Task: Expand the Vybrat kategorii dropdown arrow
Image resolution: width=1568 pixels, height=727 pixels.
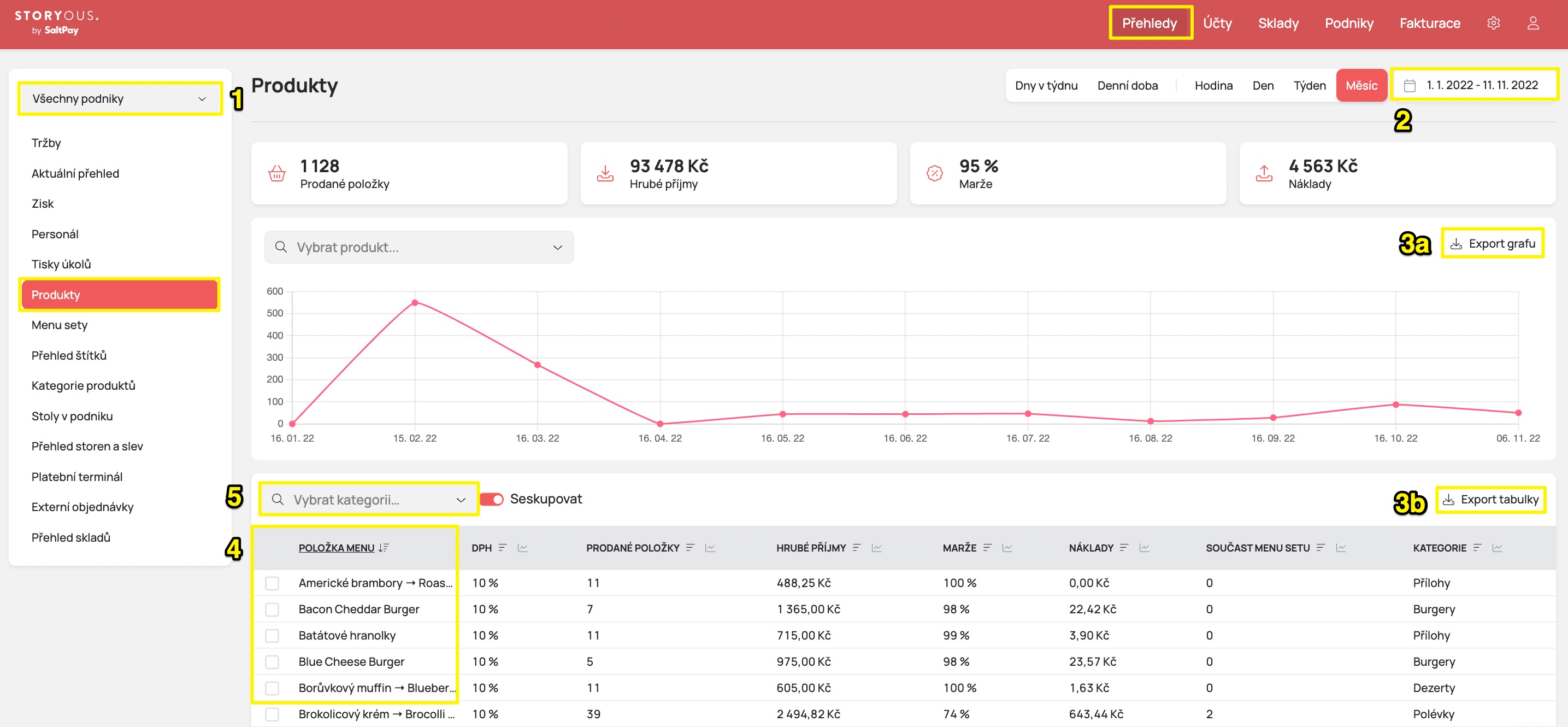Action: (x=461, y=500)
